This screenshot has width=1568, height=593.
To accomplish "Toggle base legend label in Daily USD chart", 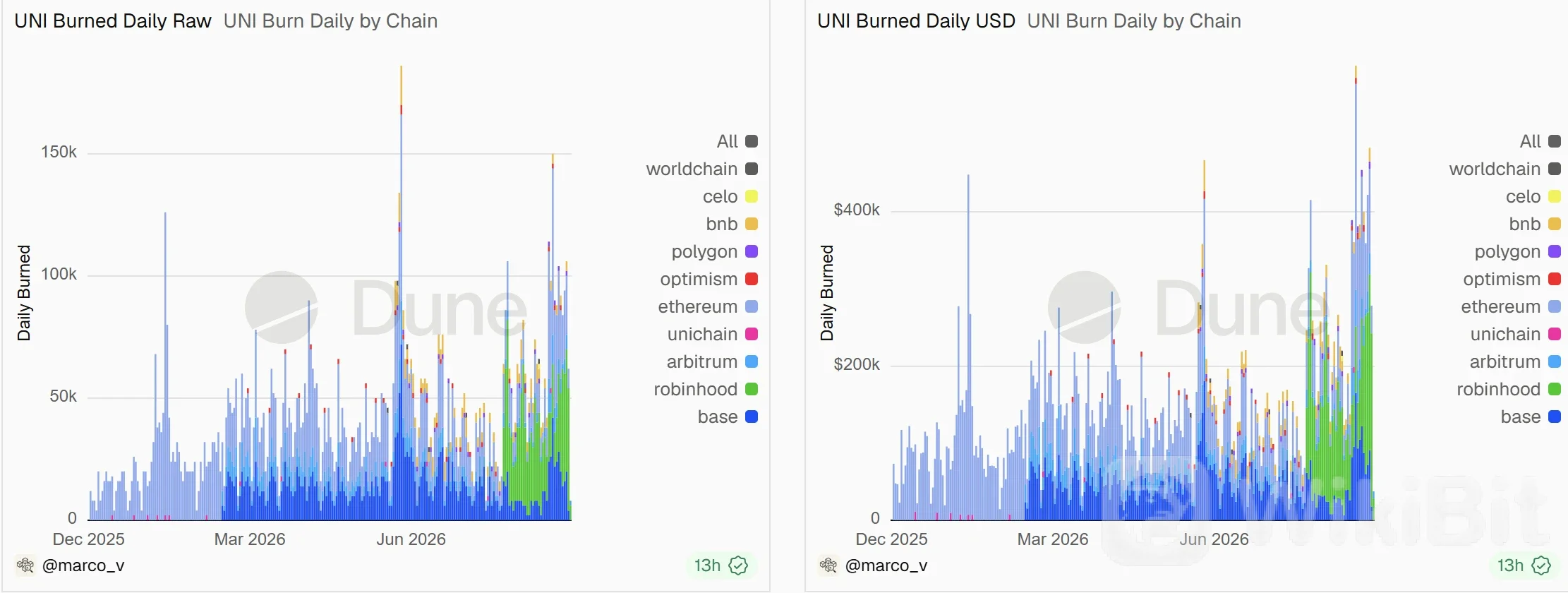I will [x=1521, y=417].
